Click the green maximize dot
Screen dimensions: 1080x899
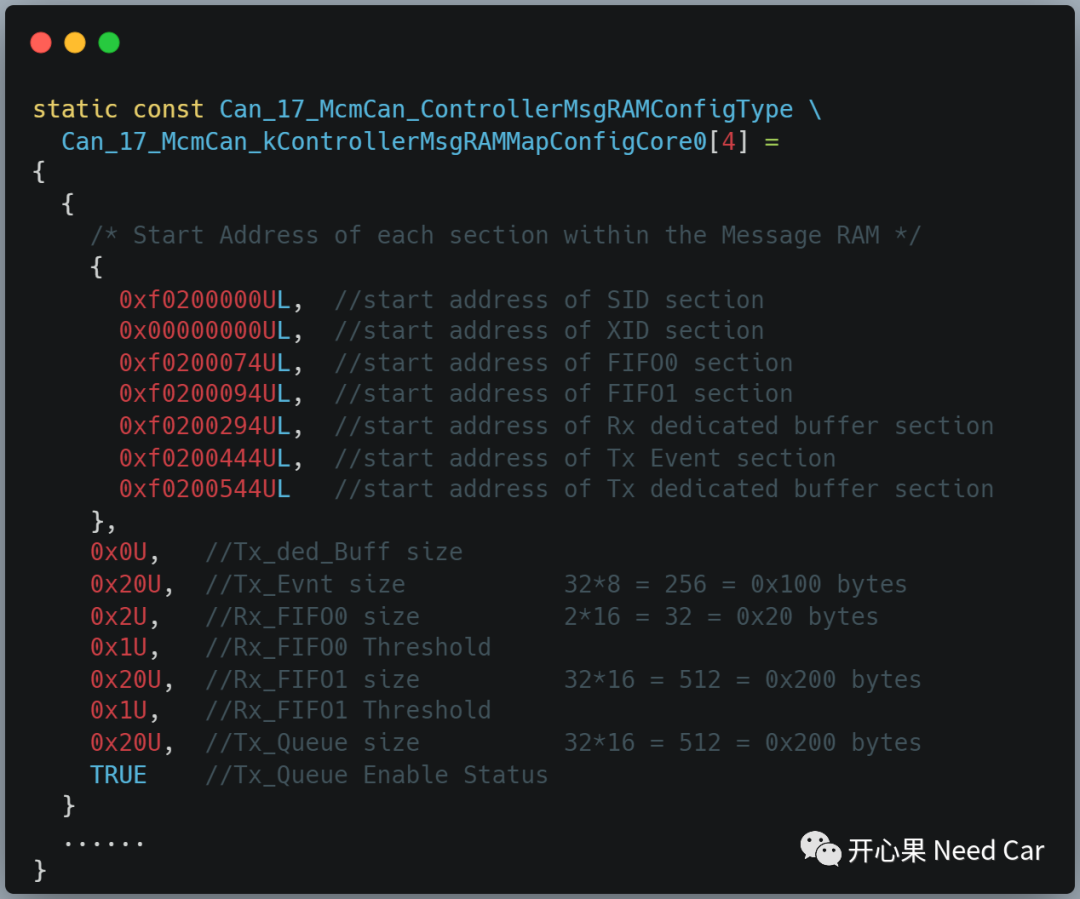coord(109,43)
